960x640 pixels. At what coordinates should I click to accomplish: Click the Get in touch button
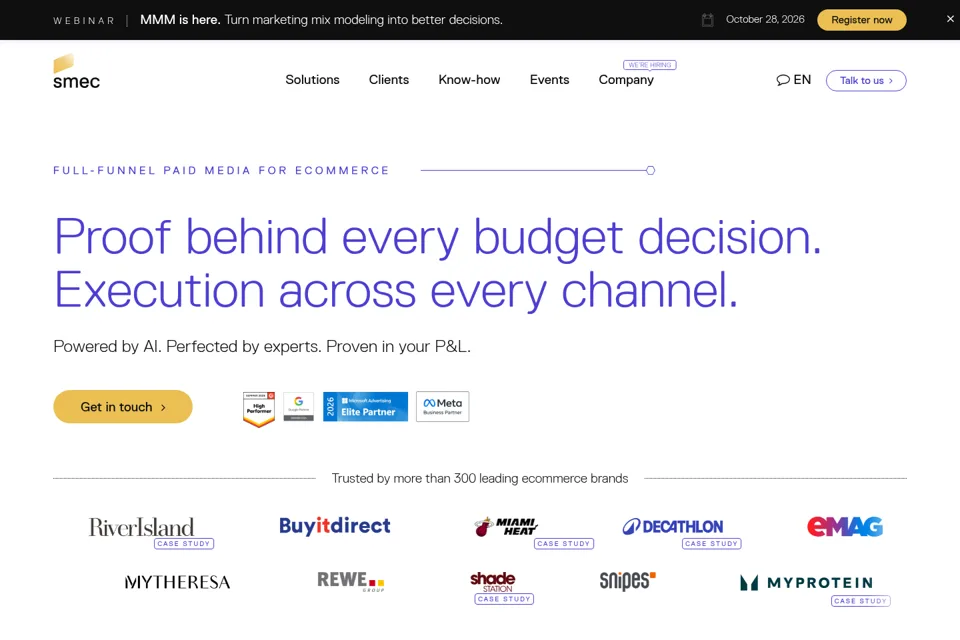pyautogui.click(x=122, y=407)
